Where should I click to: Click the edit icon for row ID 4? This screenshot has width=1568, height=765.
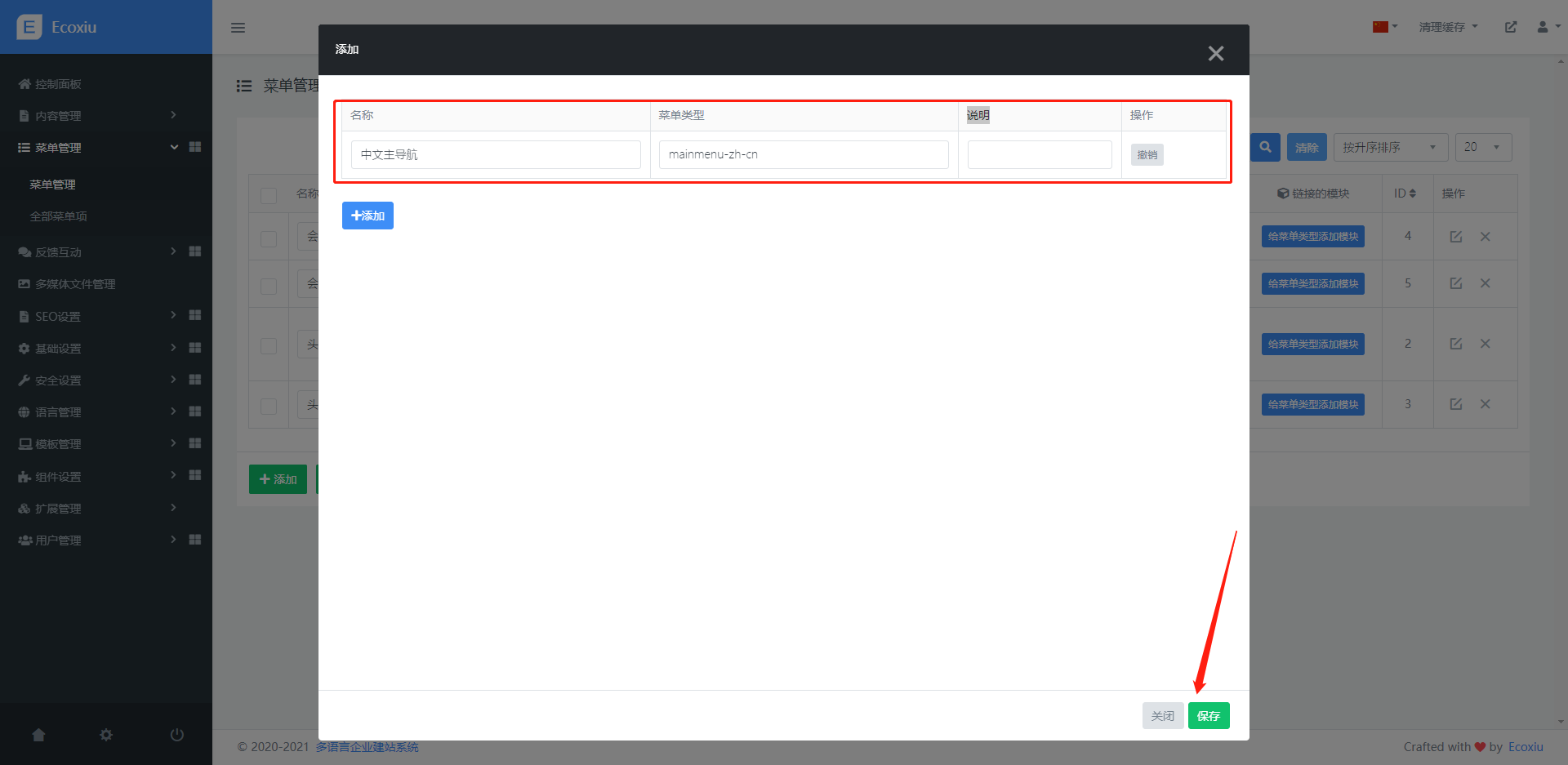click(1455, 237)
